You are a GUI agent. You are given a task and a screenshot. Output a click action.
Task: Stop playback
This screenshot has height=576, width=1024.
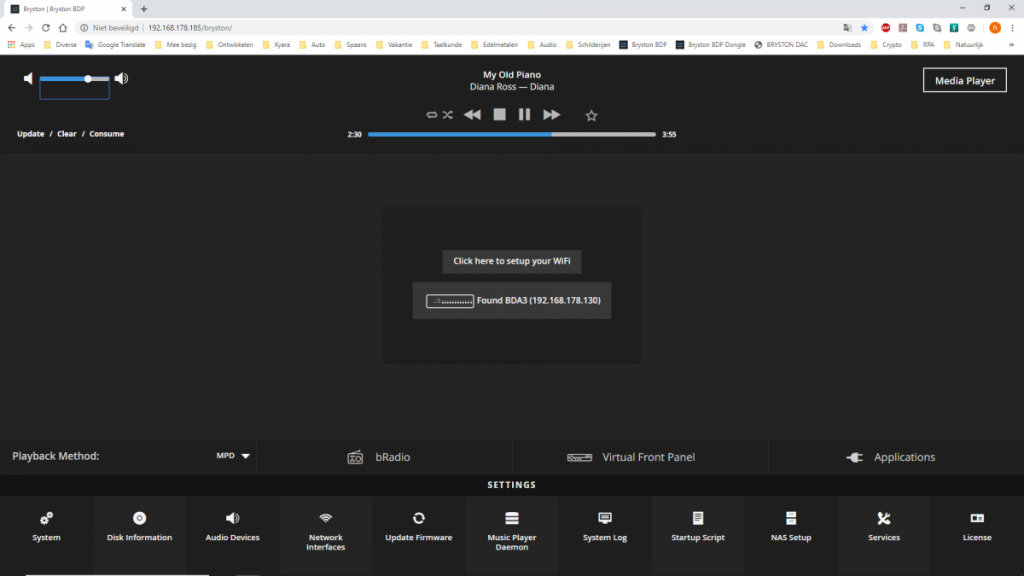pos(500,115)
